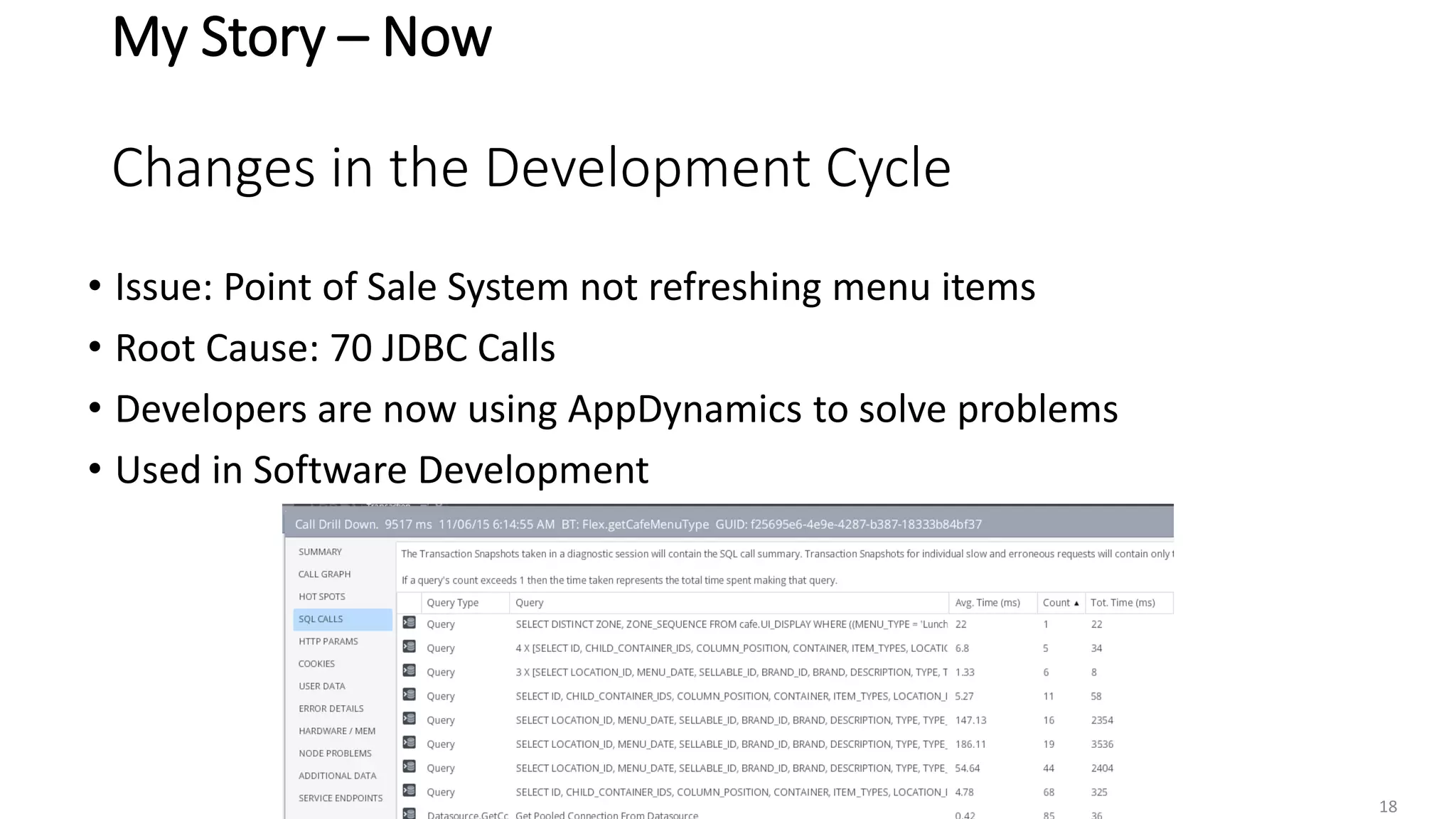Click the 'Used in Software Development' bullet
Image resolution: width=1456 pixels, height=819 pixels.
[x=382, y=471]
